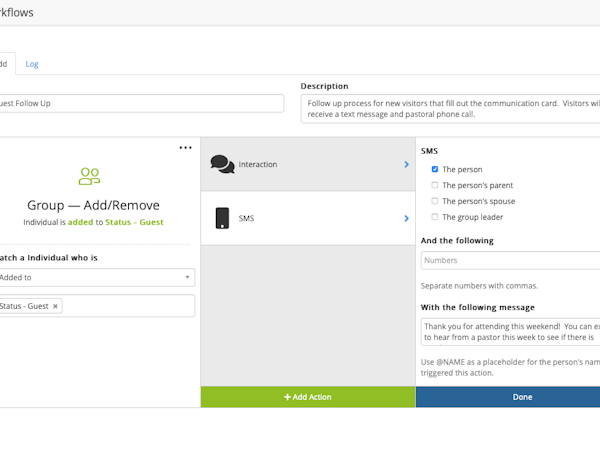
Task: Expand the SMS action chevron
Action: point(406,218)
